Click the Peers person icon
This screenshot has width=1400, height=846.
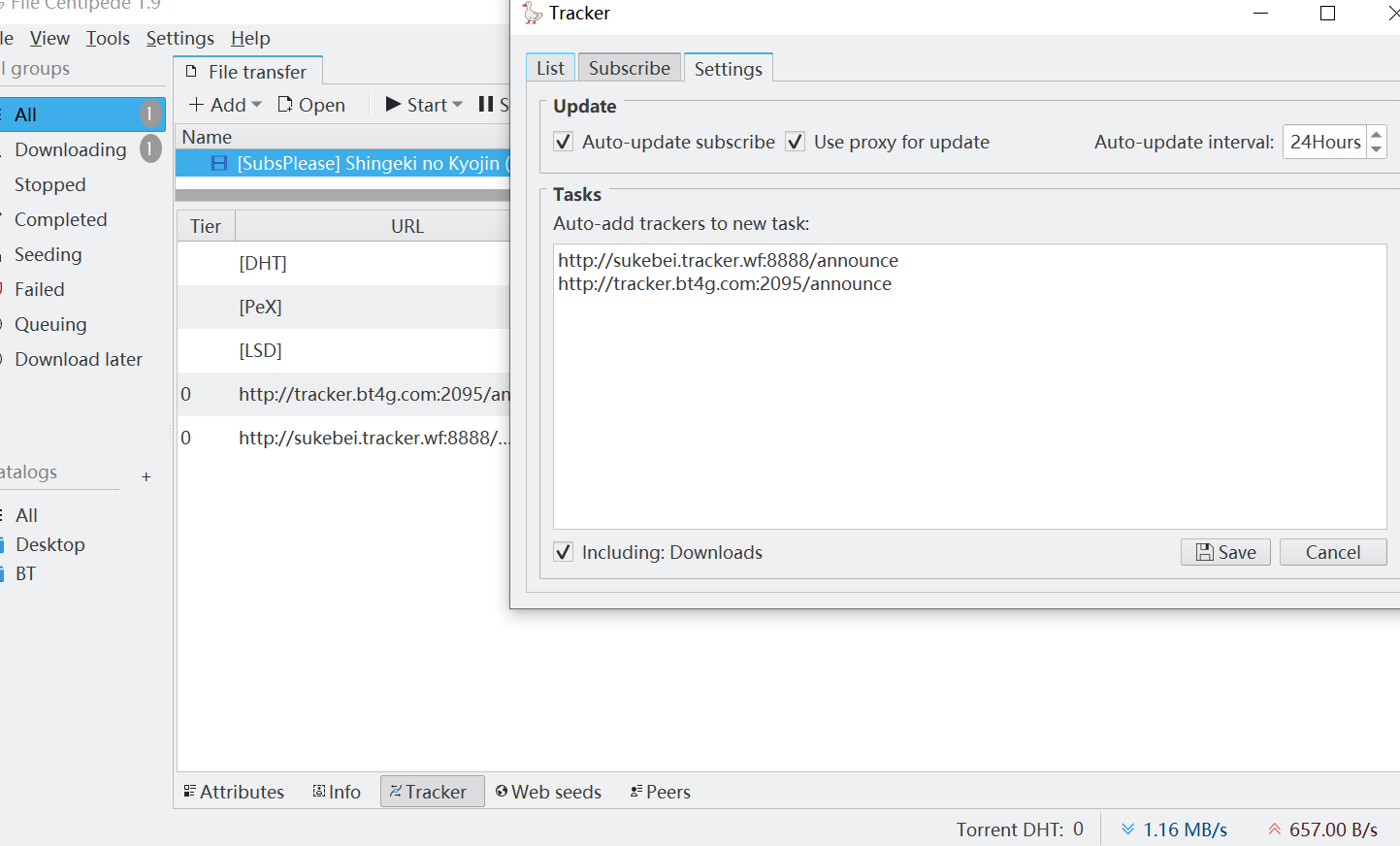(637, 791)
